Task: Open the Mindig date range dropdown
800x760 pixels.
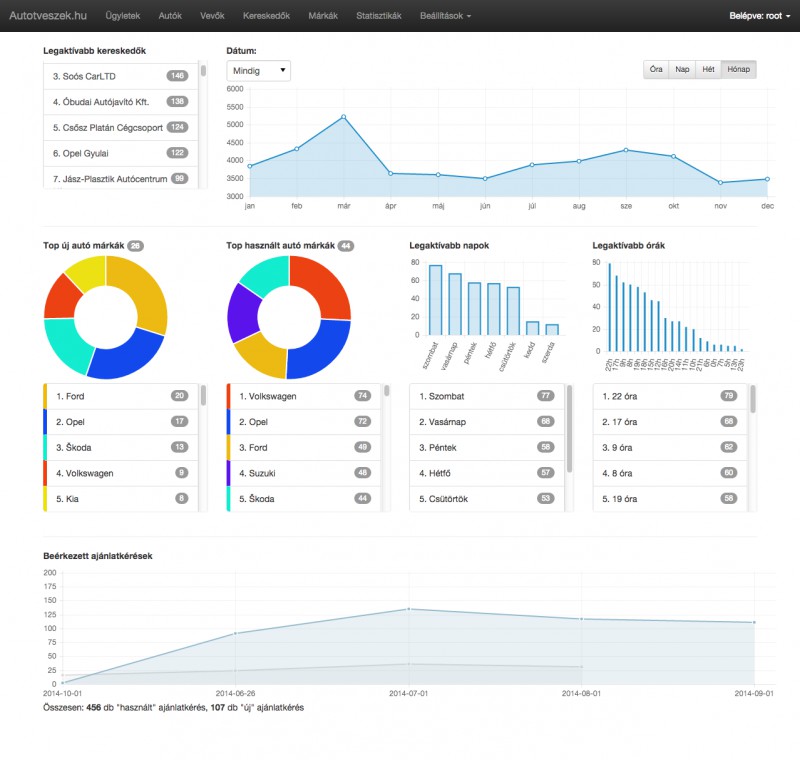Action: pos(259,70)
